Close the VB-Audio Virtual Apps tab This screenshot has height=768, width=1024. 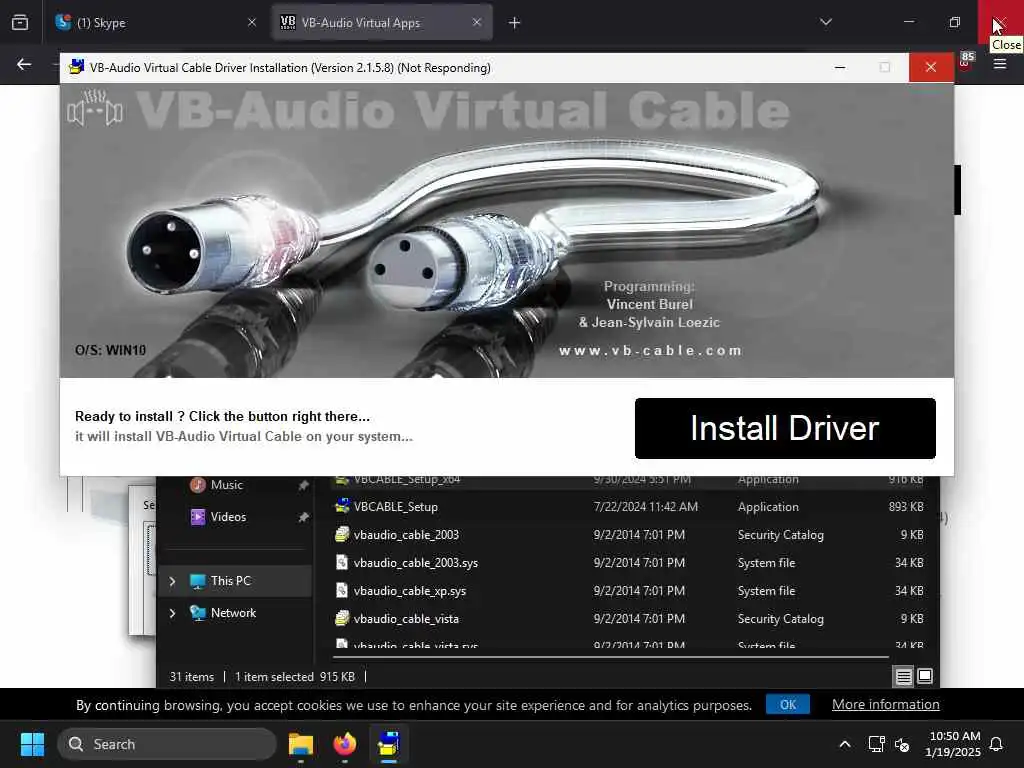click(477, 23)
